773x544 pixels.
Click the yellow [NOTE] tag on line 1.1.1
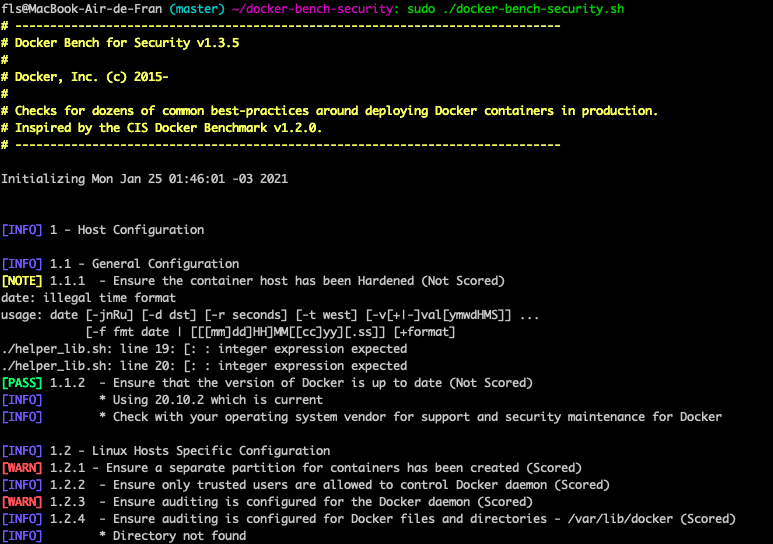tap(22, 281)
